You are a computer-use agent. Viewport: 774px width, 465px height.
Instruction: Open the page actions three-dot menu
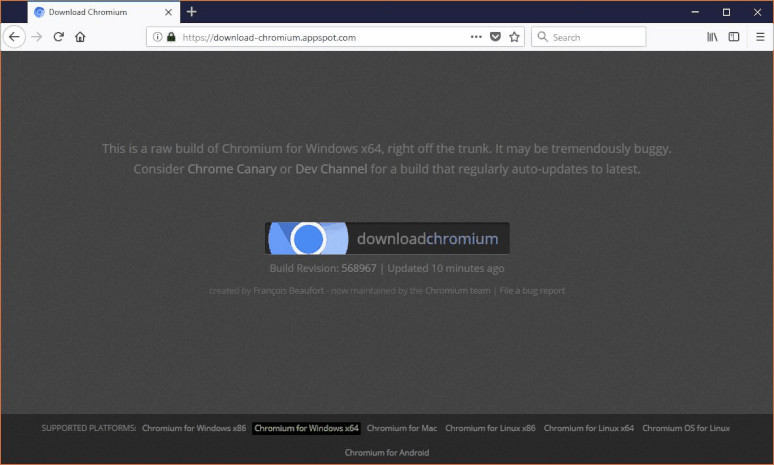(x=476, y=37)
